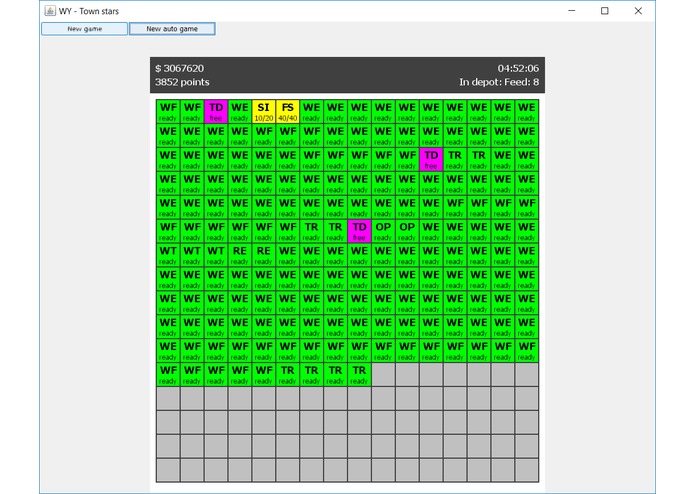Minimize the WY - Town stars window
The width and height of the screenshot is (695, 494).
572,11
